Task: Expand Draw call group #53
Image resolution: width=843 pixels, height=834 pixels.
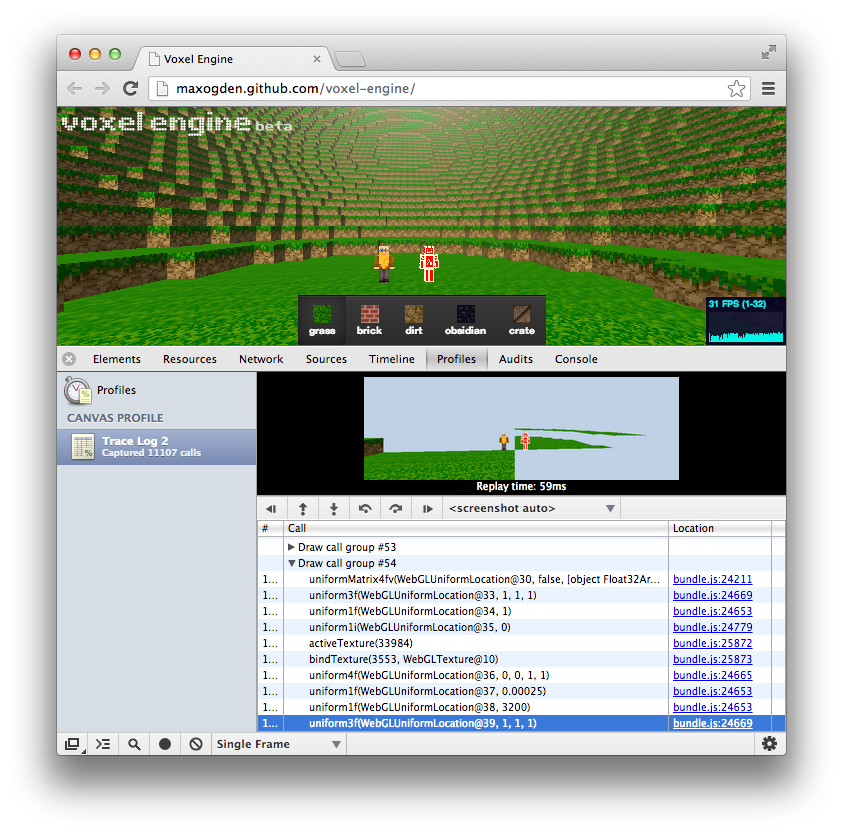Action: click(291, 547)
